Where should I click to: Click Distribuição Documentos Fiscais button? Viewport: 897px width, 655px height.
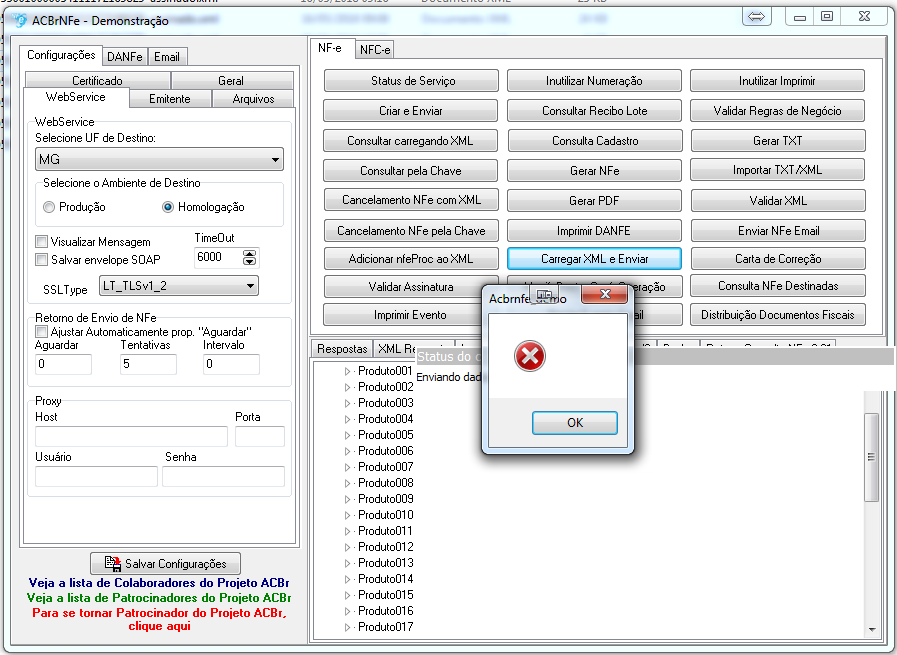pyautogui.click(x=778, y=315)
